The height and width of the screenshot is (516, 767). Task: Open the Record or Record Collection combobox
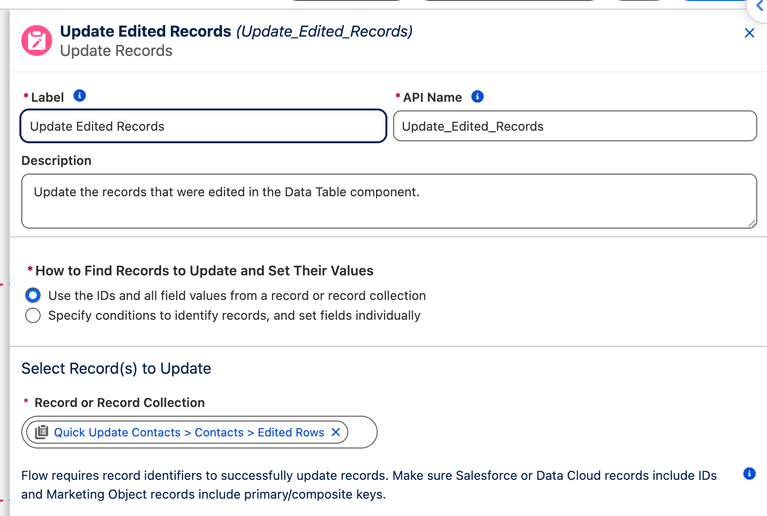click(199, 432)
